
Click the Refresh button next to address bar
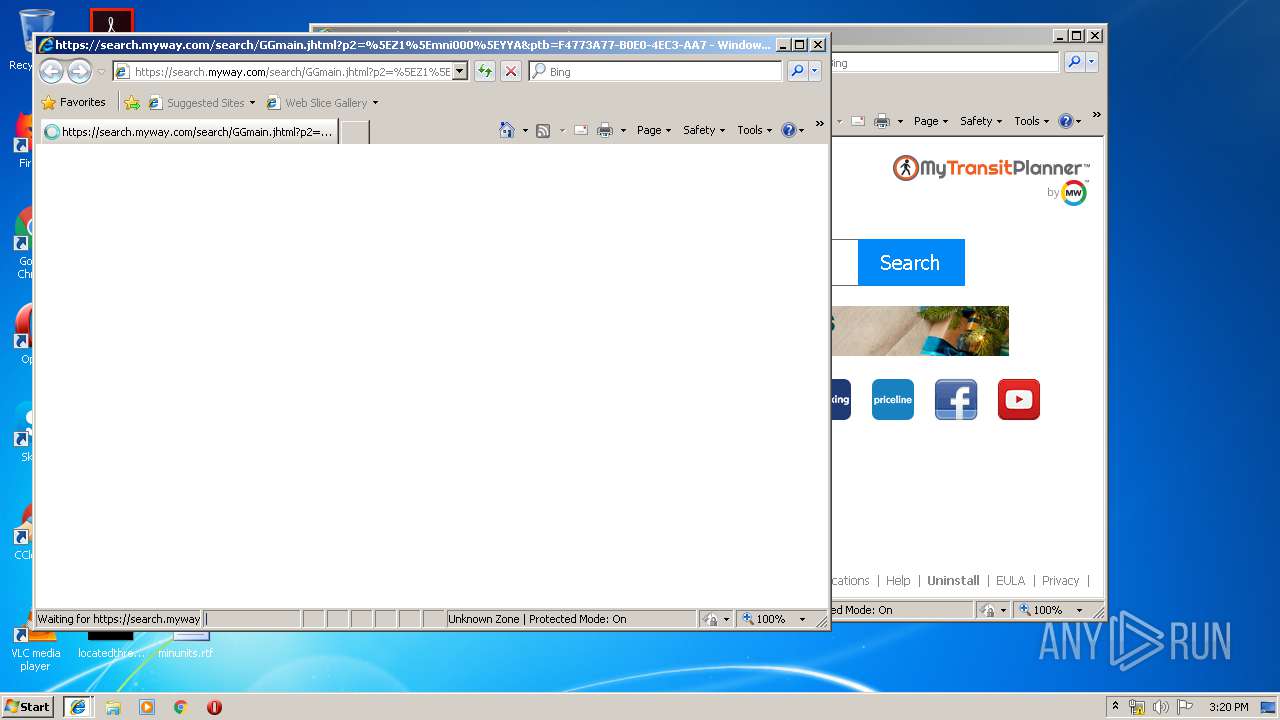(x=484, y=71)
